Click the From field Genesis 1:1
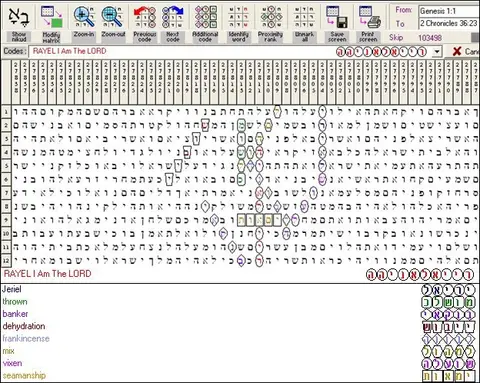This screenshot has height=383, width=480. (x=449, y=11)
